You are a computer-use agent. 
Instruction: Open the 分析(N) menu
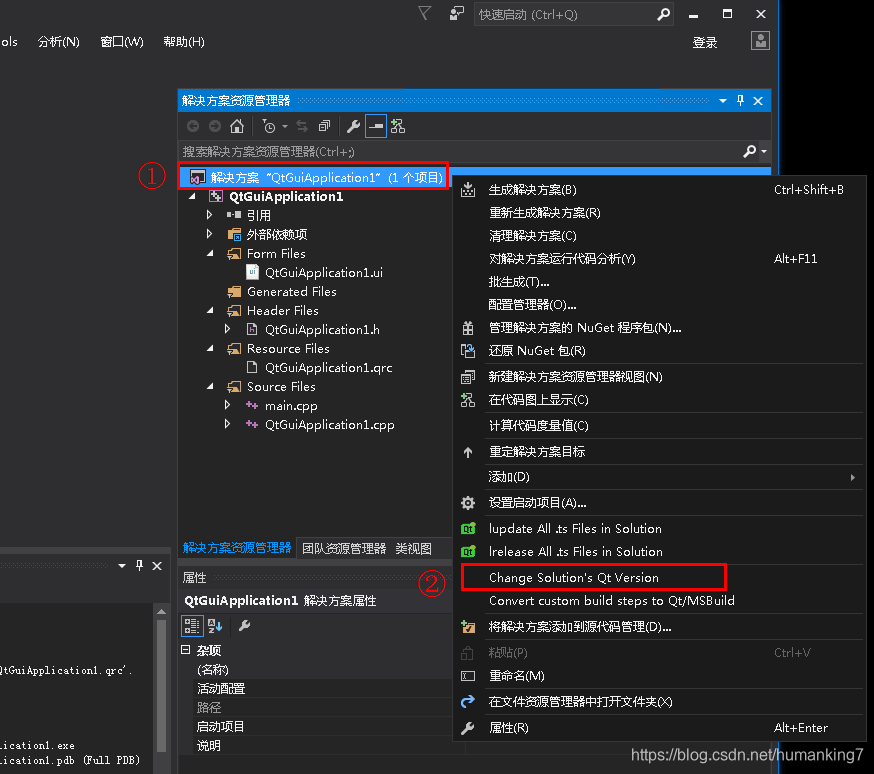click(59, 42)
